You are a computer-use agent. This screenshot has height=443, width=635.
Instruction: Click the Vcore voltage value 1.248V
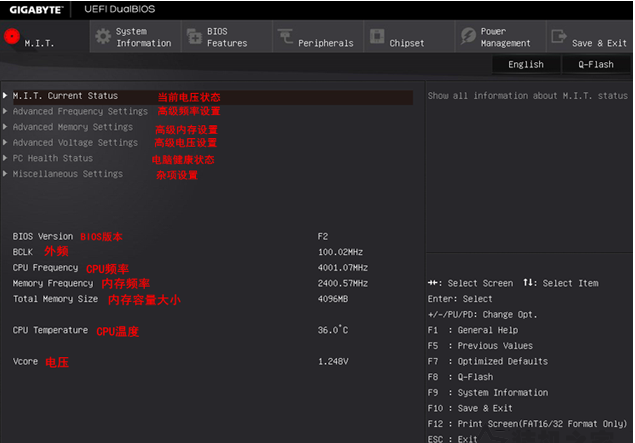pyautogui.click(x=333, y=361)
